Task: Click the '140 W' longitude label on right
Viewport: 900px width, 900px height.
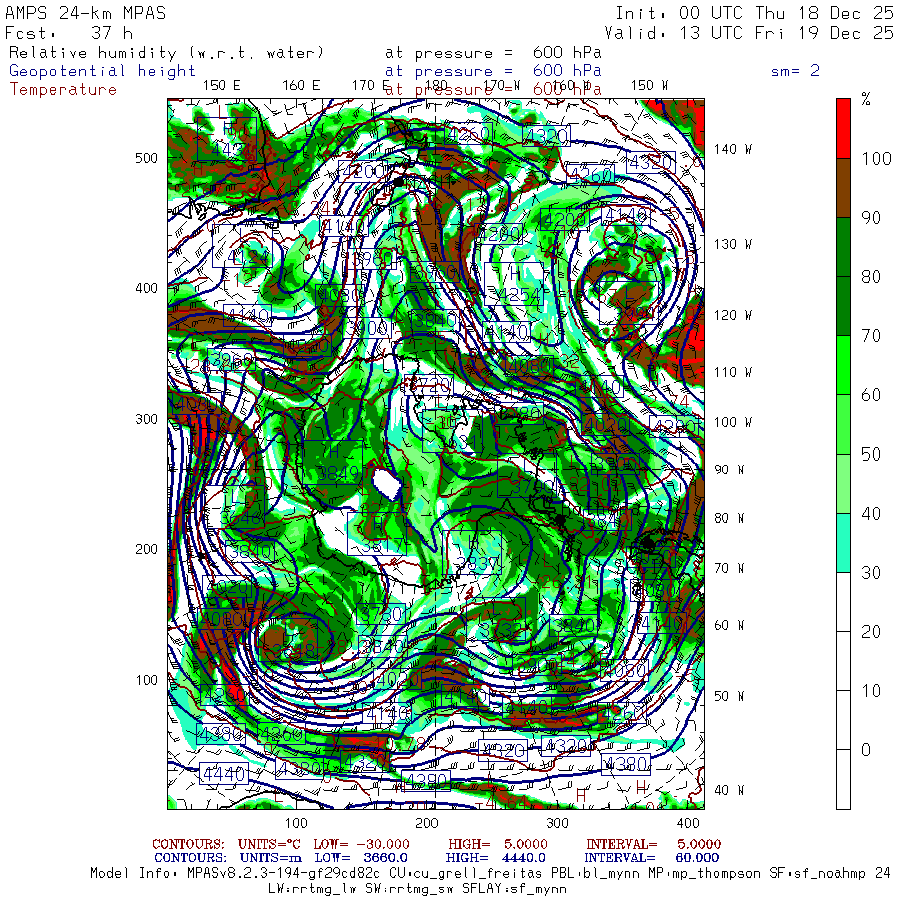Action: (732, 149)
